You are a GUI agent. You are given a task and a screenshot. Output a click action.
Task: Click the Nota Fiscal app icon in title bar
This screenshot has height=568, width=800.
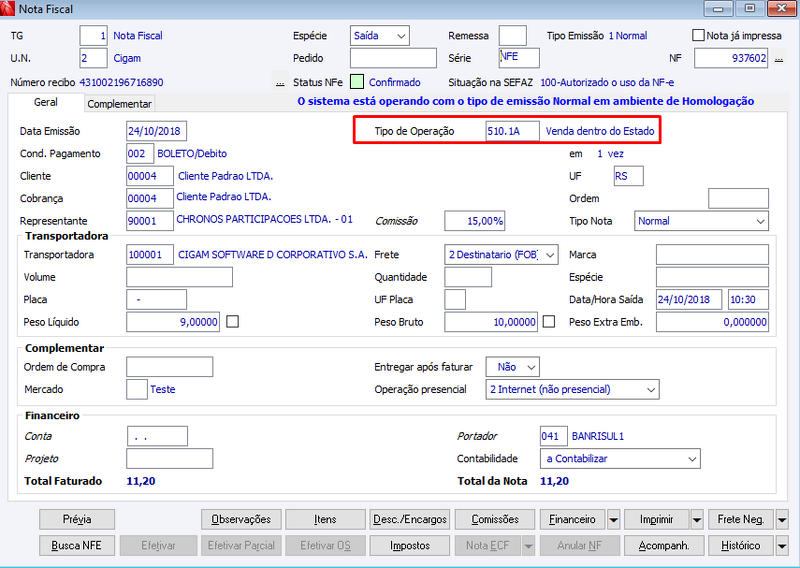pos(7,8)
